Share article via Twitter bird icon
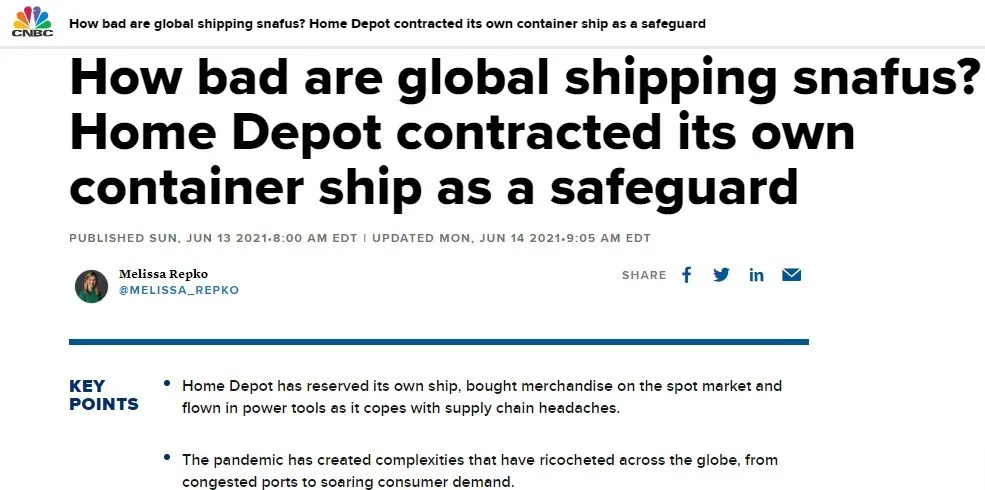The height and width of the screenshot is (490, 985). click(x=721, y=275)
